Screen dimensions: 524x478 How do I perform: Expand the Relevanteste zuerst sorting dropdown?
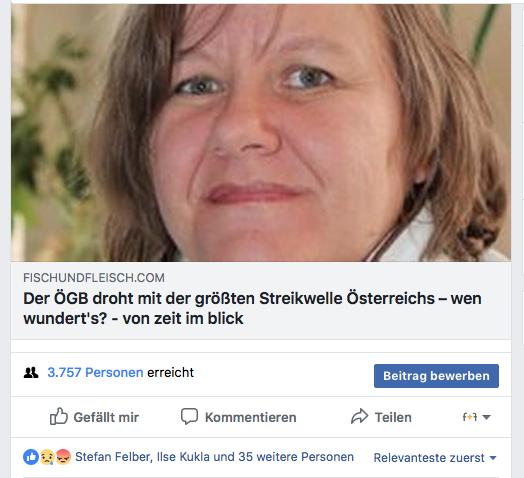435,458
